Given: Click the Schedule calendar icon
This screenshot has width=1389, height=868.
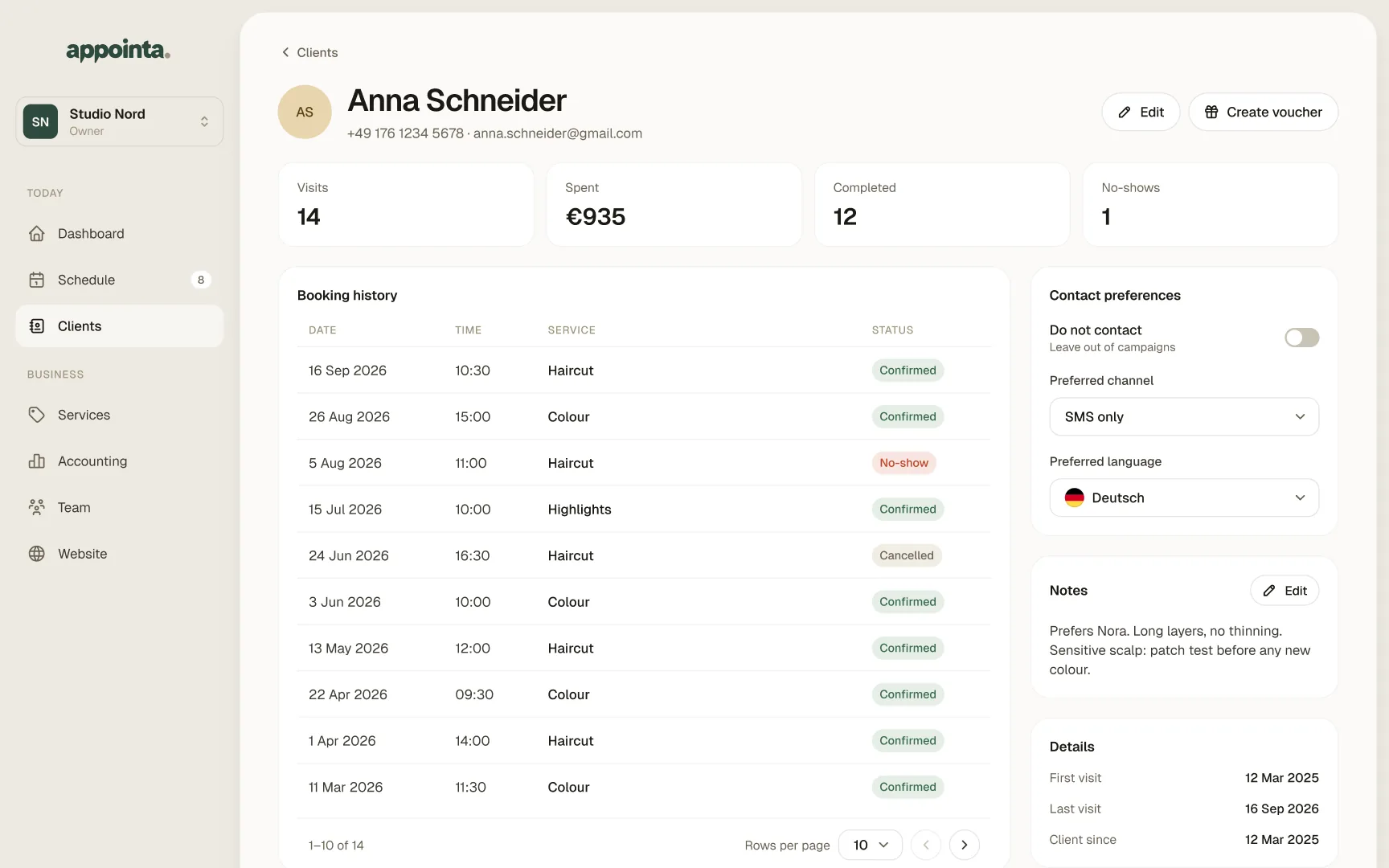Looking at the screenshot, I should coord(37,280).
